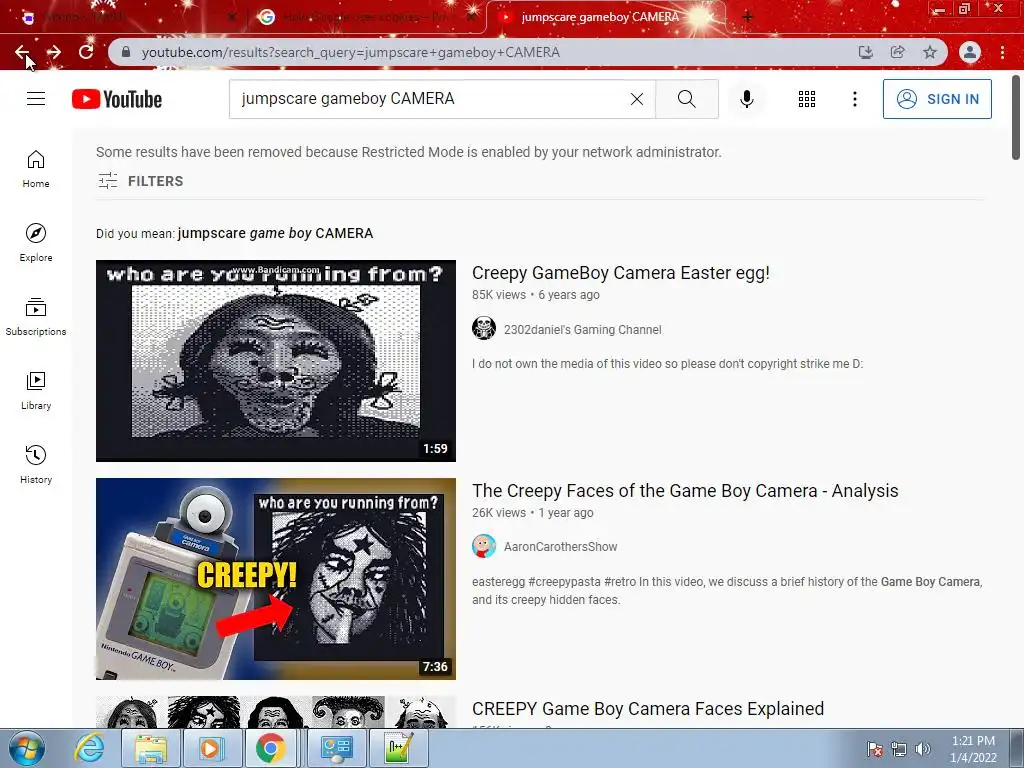Image resolution: width=1024 pixels, height=768 pixels.
Task: Click the padlock site info icon
Action: pyautogui.click(x=126, y=52)
